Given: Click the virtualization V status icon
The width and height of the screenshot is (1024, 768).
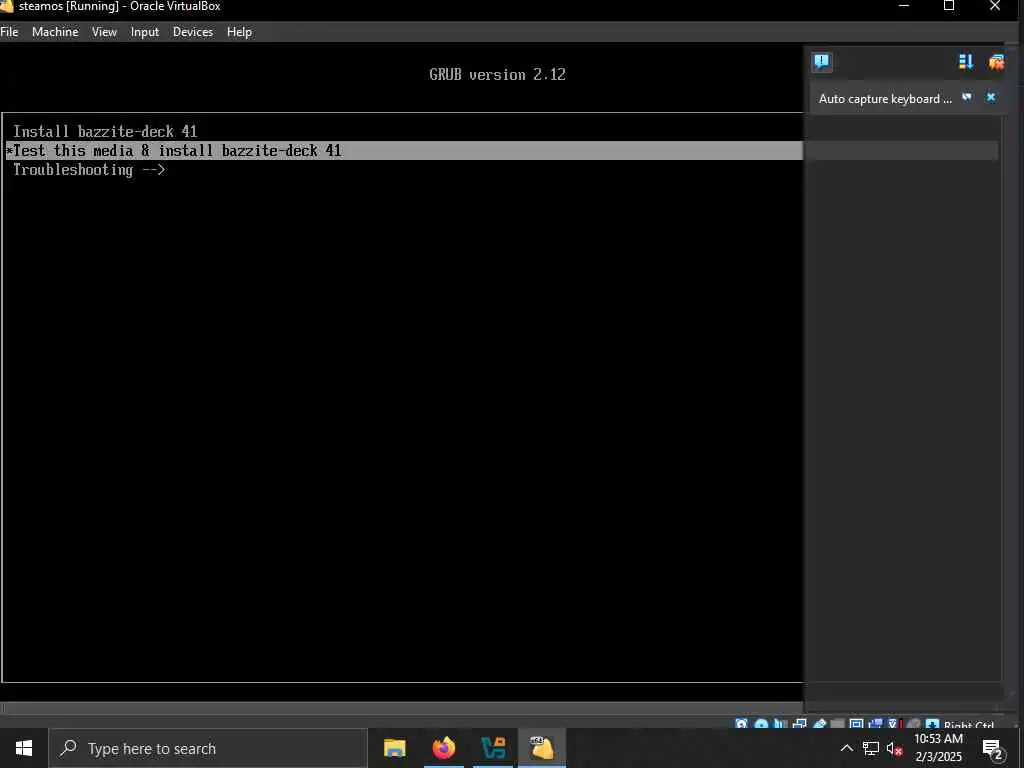Looking at the screenshot, I should tap(892, 724).
